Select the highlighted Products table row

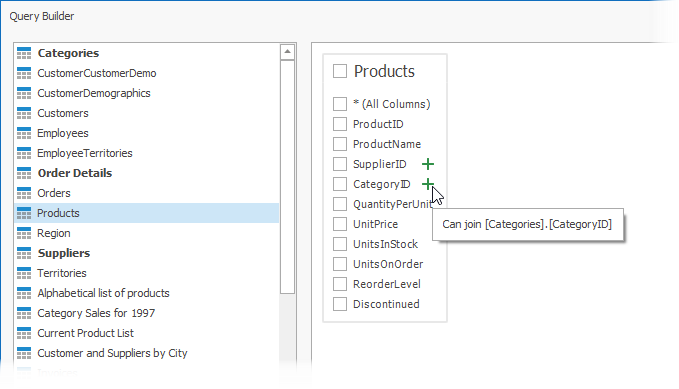[x=147, y=213]
